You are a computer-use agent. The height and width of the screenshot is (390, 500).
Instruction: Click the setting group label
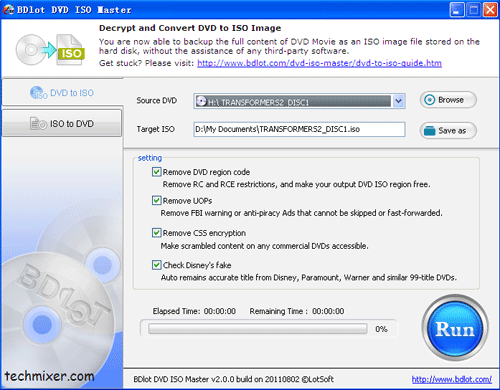pos(150,158)
